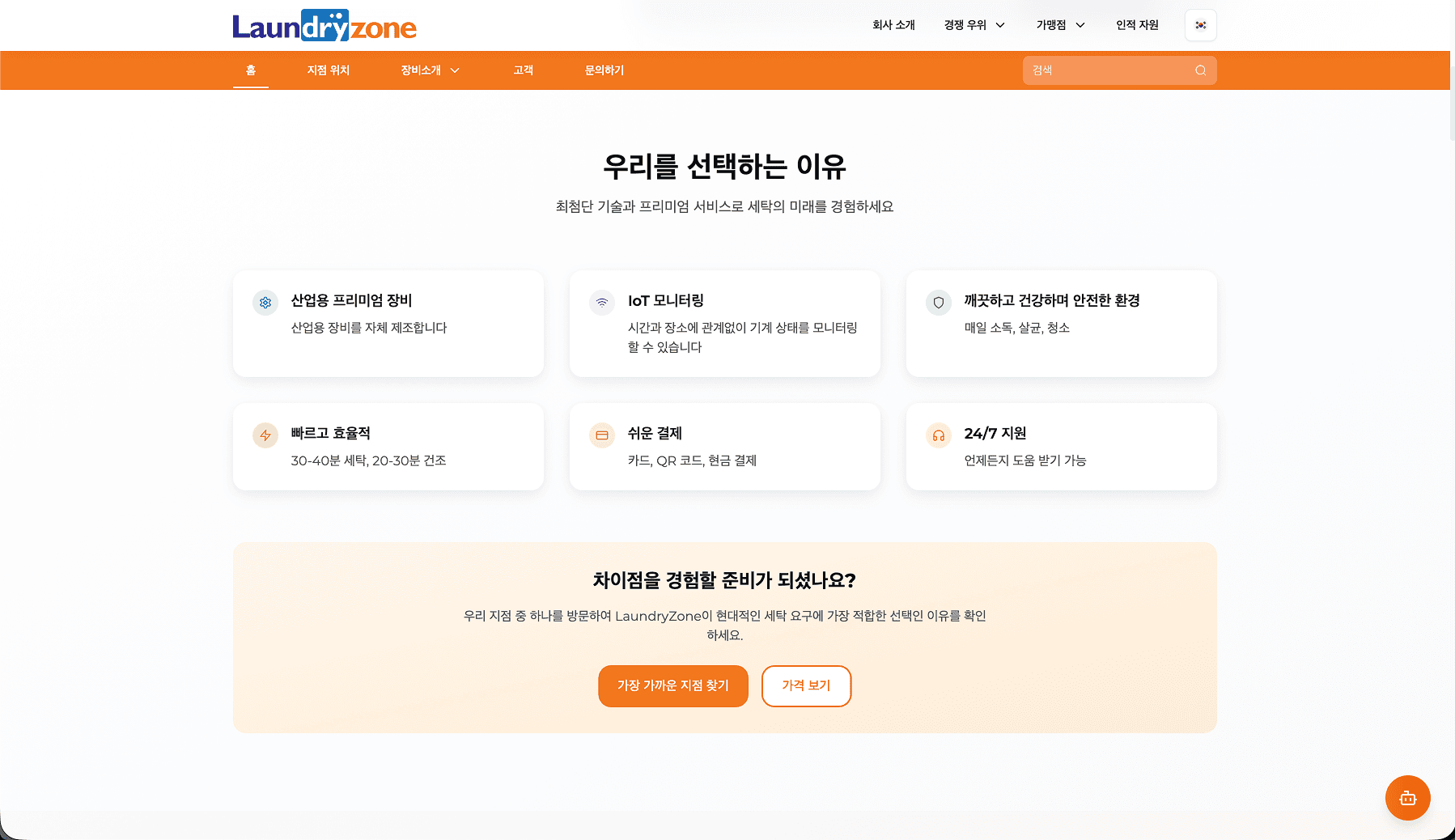This screenshot has width=1455, height=840.
Task: Select the 홈 tab
Action: click(x=251, y=70)
